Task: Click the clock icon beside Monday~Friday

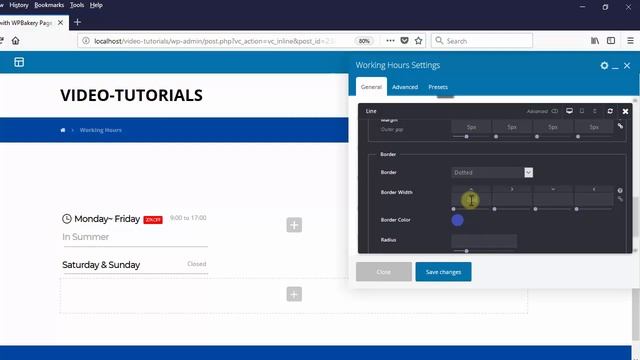Action: point(67,219)
